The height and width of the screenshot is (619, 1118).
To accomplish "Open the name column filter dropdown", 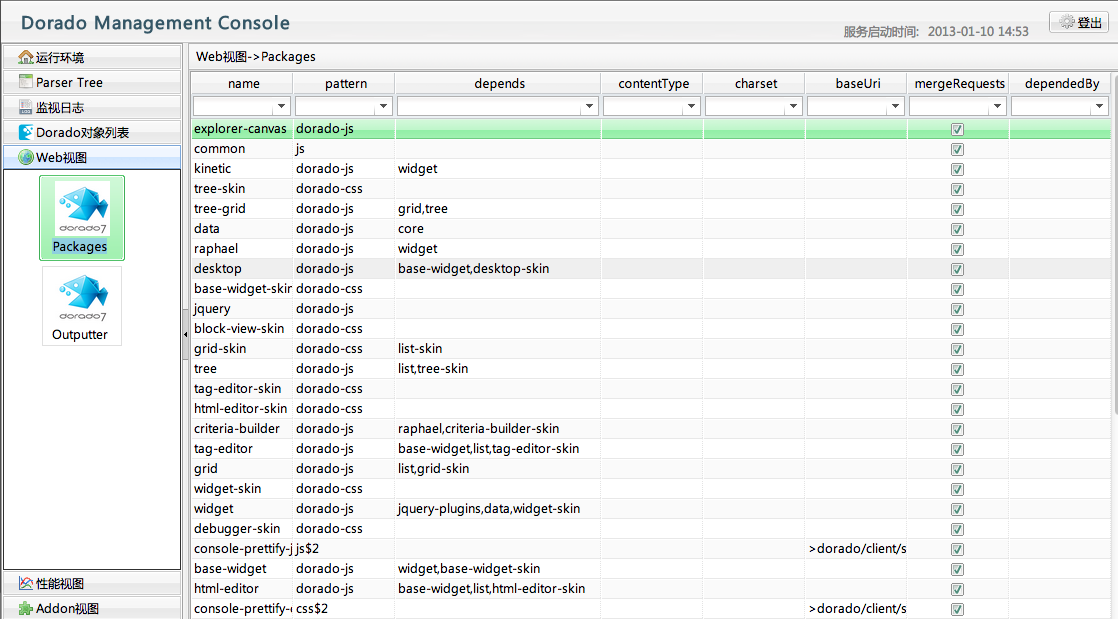I will point(281,106).
